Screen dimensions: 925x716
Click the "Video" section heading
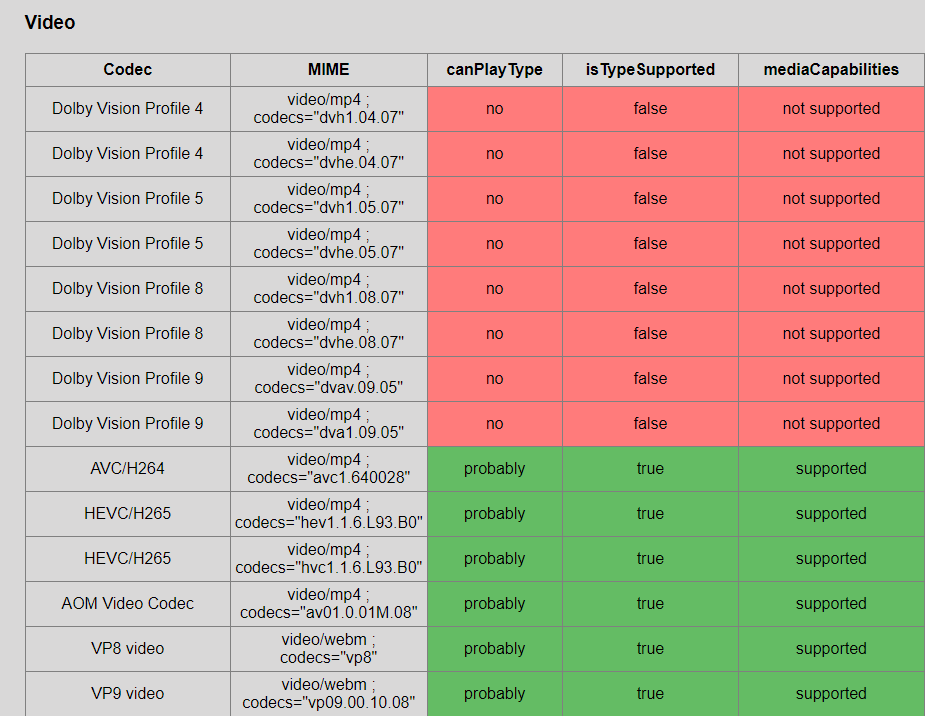pyautogui.click(x=50, y=22)
